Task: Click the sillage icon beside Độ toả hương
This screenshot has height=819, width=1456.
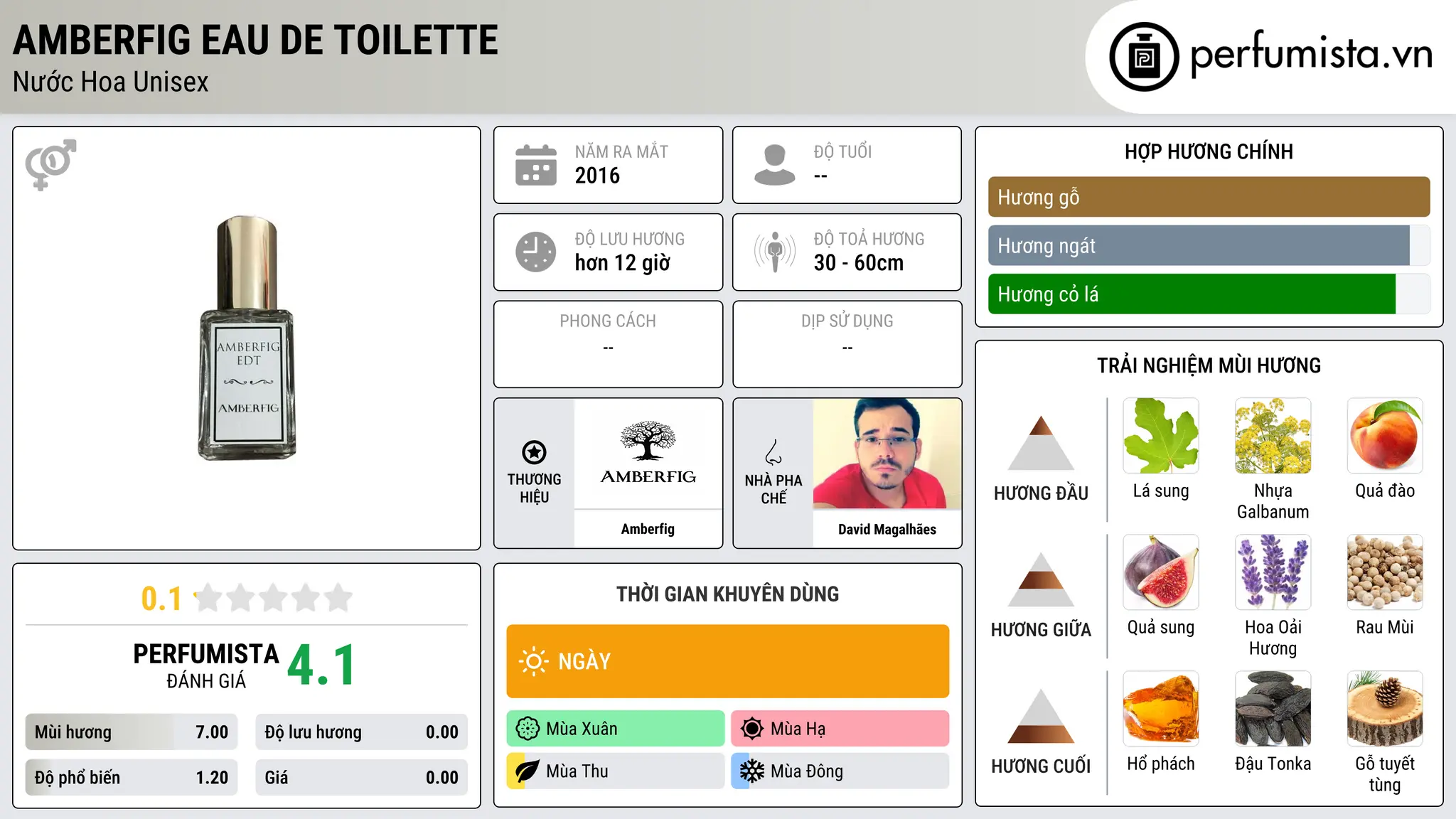Action: point(775,252)
